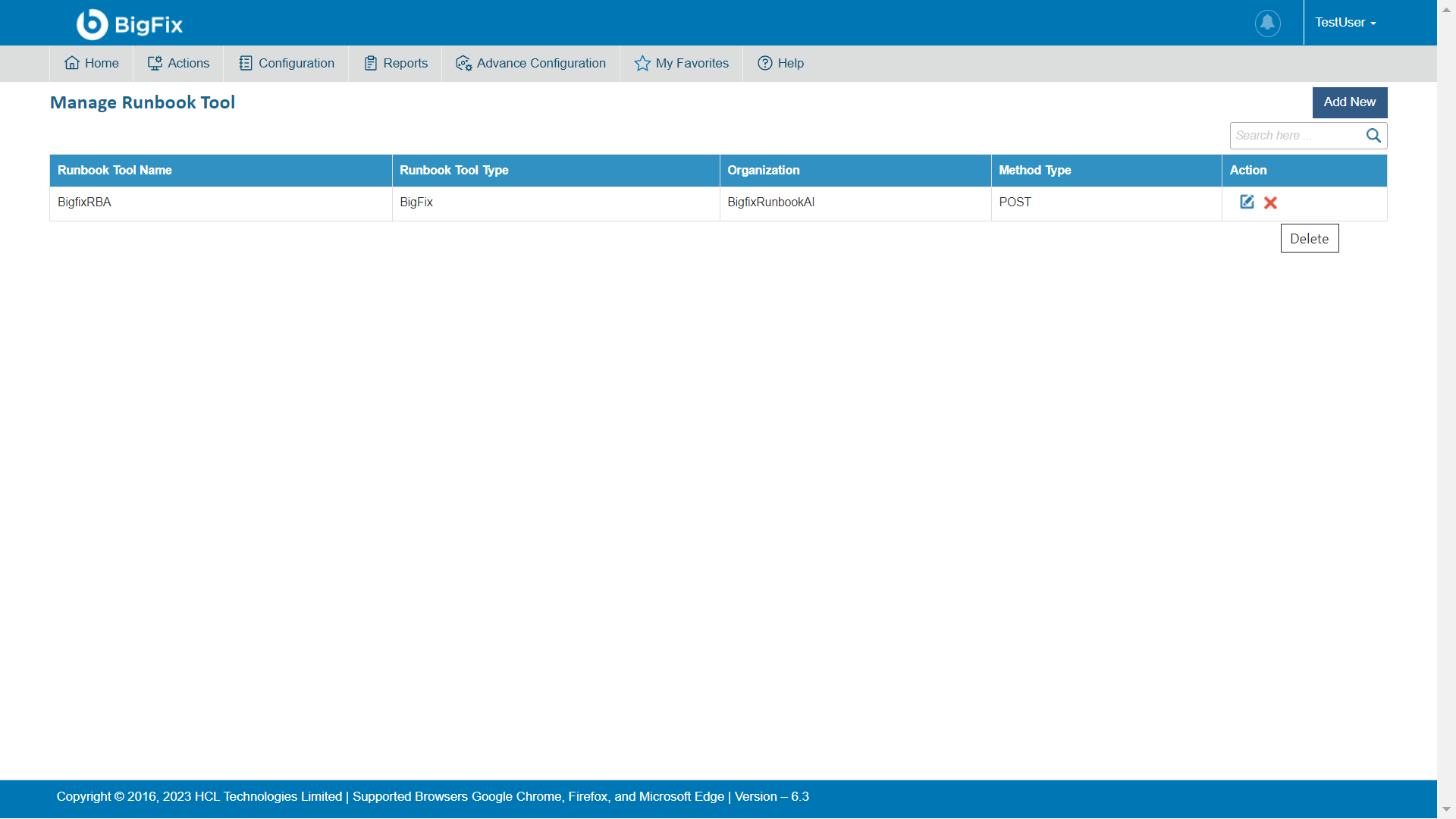1456x819 pixels.
Task: Click the search magnifier icon
Action: click(1373, 136)
